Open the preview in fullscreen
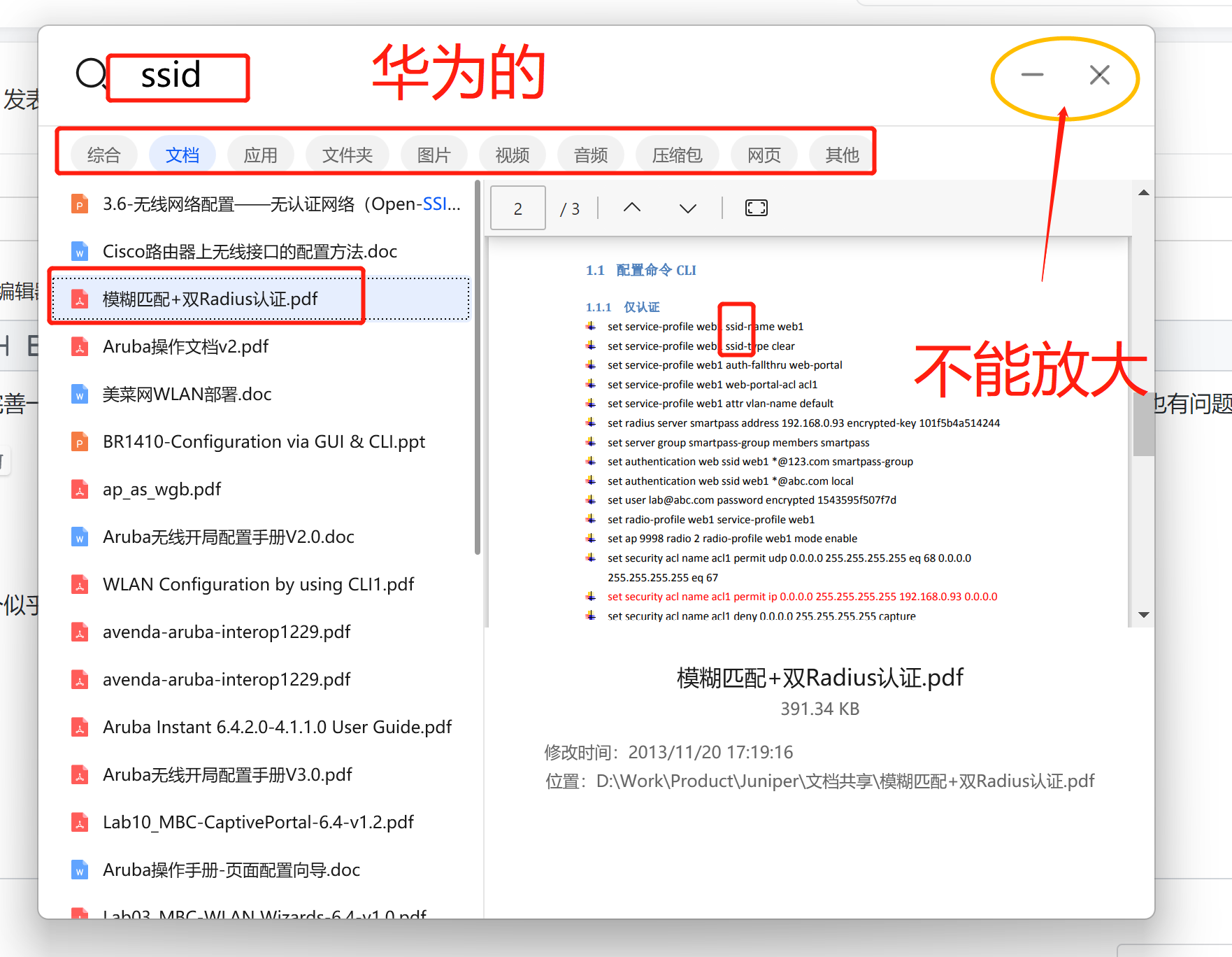The image size is (1232, 957). point(757,208)
